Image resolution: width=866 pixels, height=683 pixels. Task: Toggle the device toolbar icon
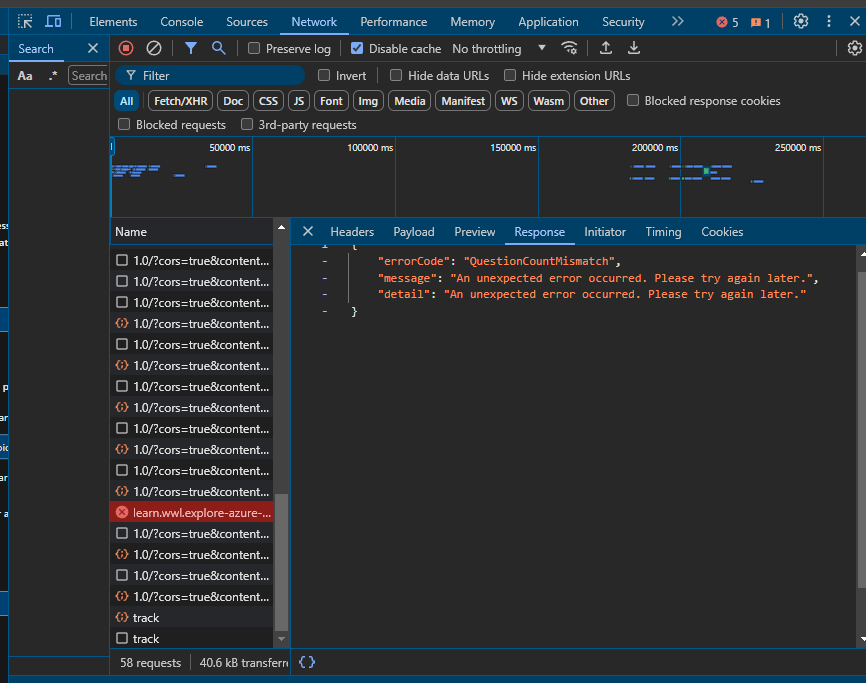coord(53,22)
